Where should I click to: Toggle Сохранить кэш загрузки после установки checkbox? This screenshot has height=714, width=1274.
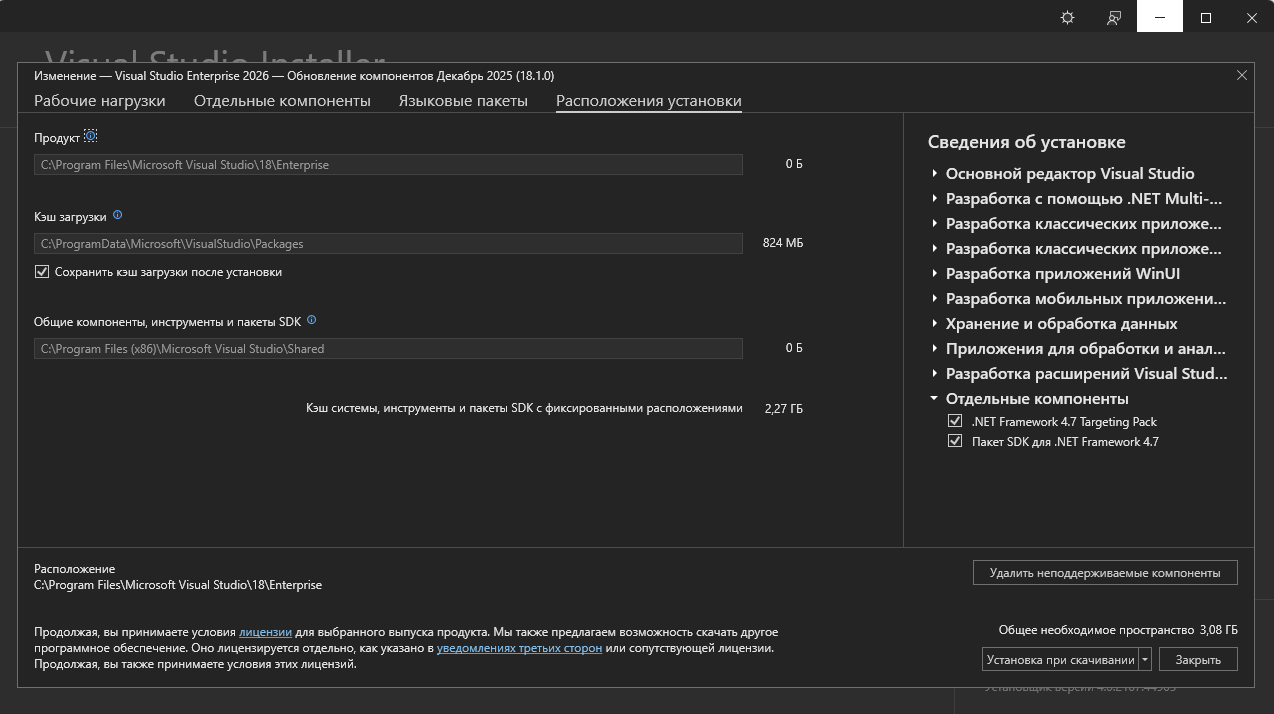(x=42, y=272)
